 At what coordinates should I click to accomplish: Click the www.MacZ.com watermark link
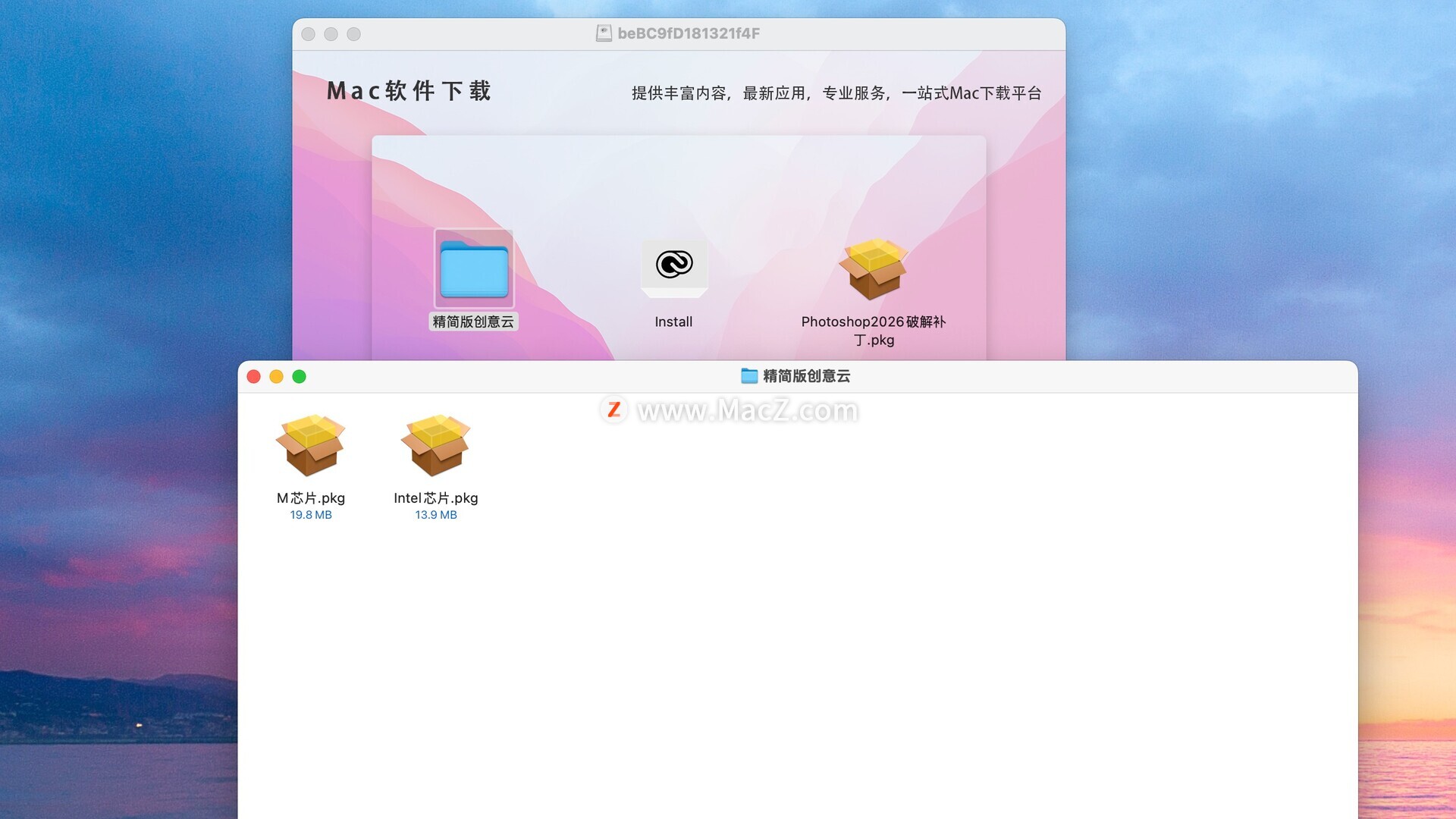747,410
